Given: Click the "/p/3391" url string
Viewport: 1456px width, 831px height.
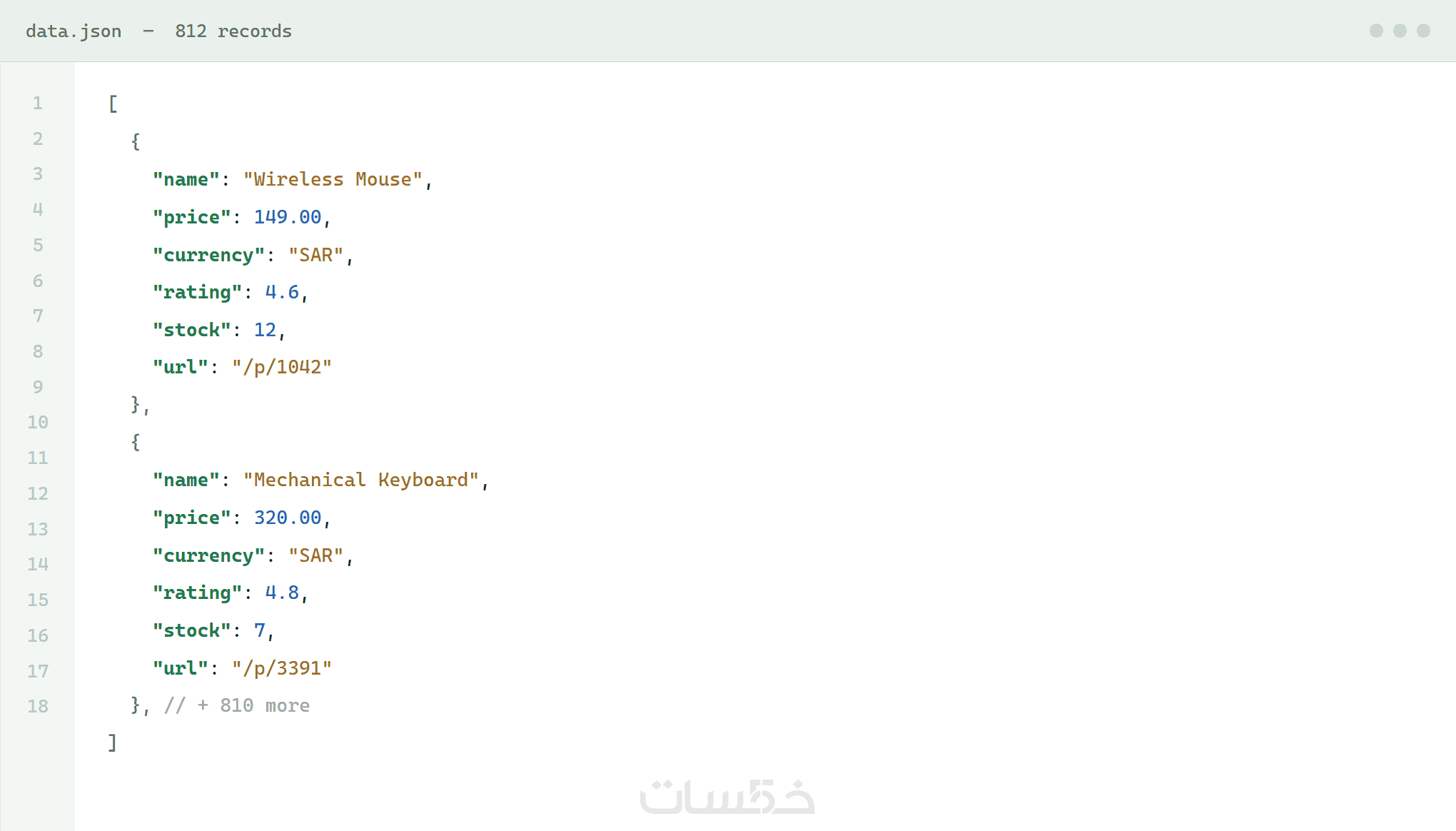Looking at the screenshot, I should 282,668.
